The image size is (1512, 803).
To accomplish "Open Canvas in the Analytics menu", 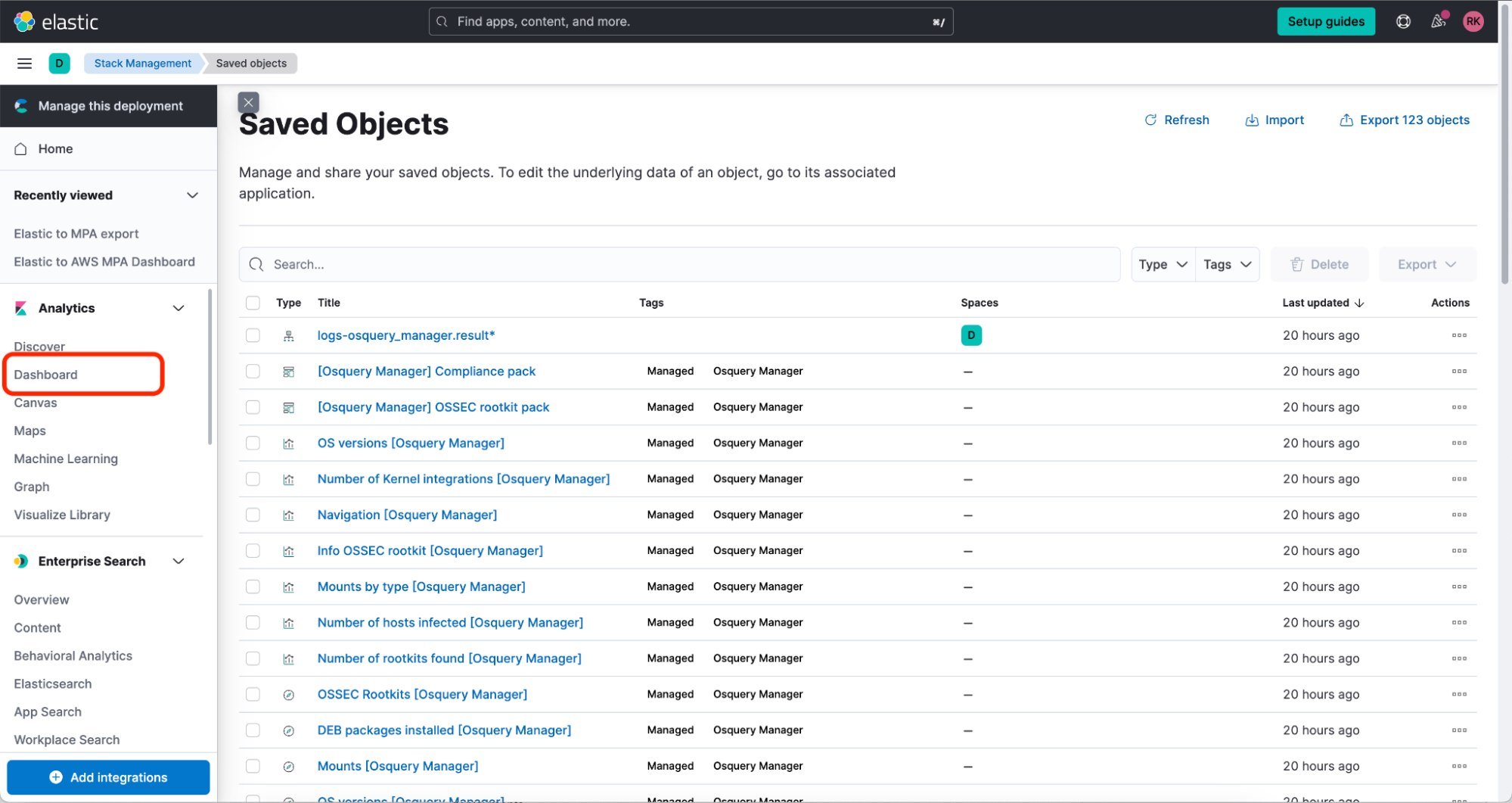I will point(36,403).
